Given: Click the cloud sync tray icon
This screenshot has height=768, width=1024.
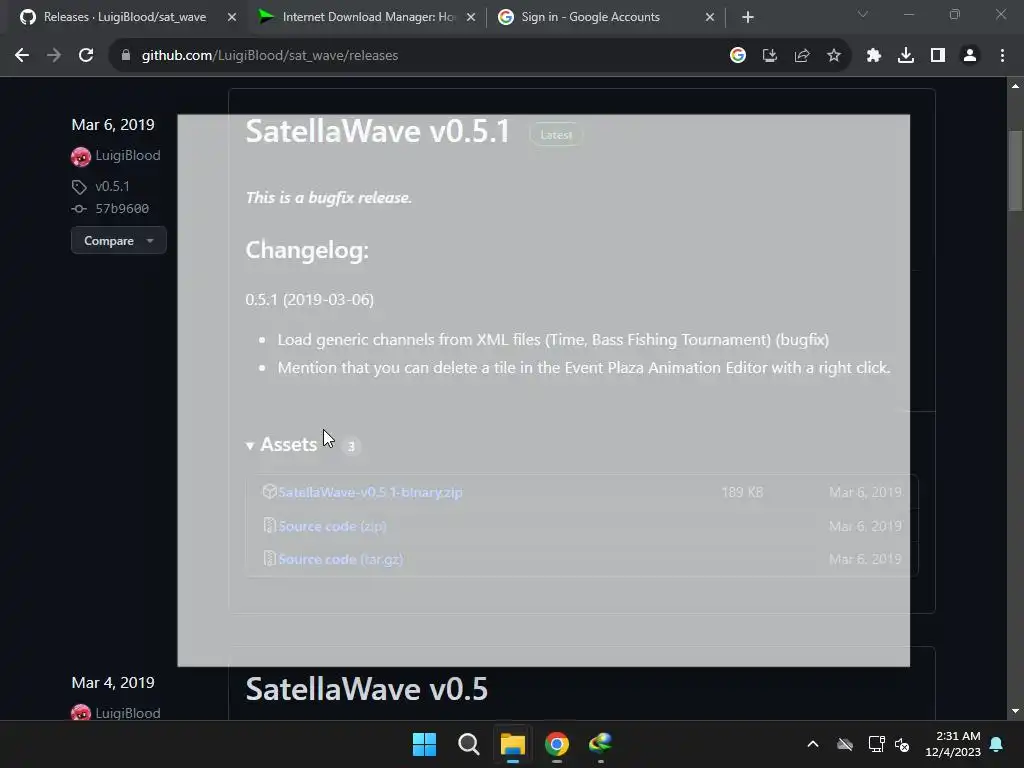Looking at the screenshot, I should pyautogui.click(x=845, y=744).
